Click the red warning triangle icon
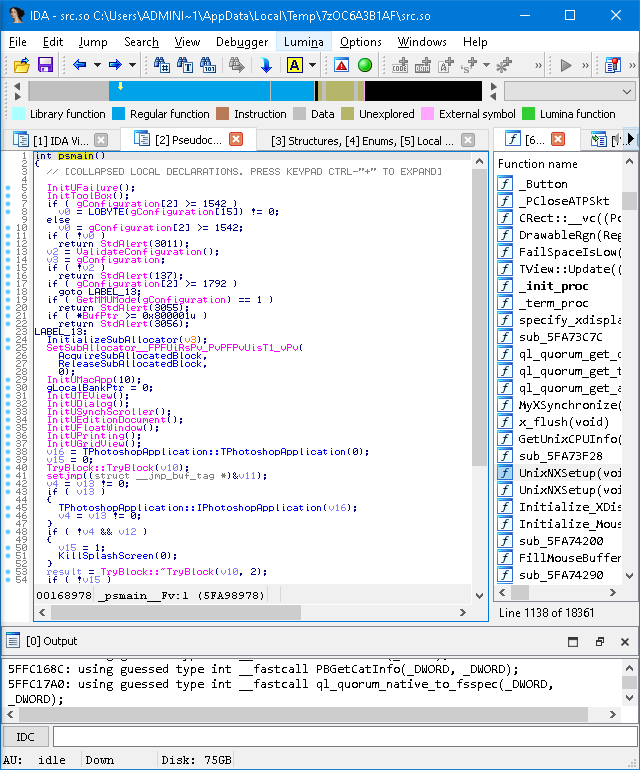The image size is (640, 770). click(x=341, y=65)
